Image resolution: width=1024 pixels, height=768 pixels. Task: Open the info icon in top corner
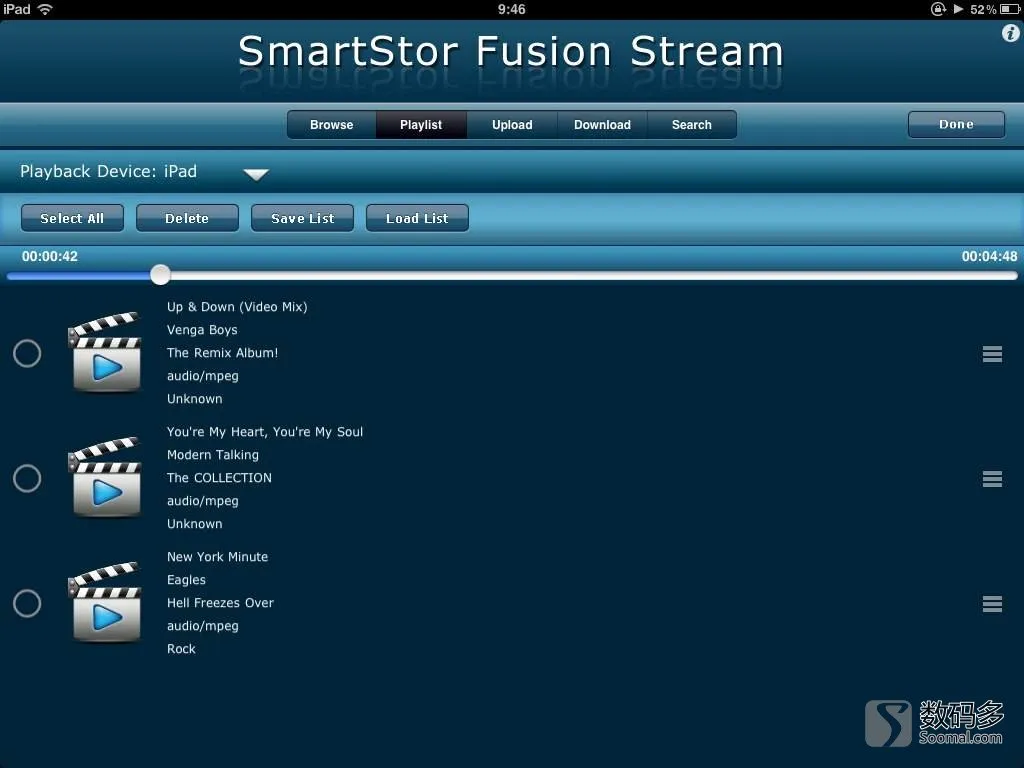pyautogui.click(x=1010, y=33)
